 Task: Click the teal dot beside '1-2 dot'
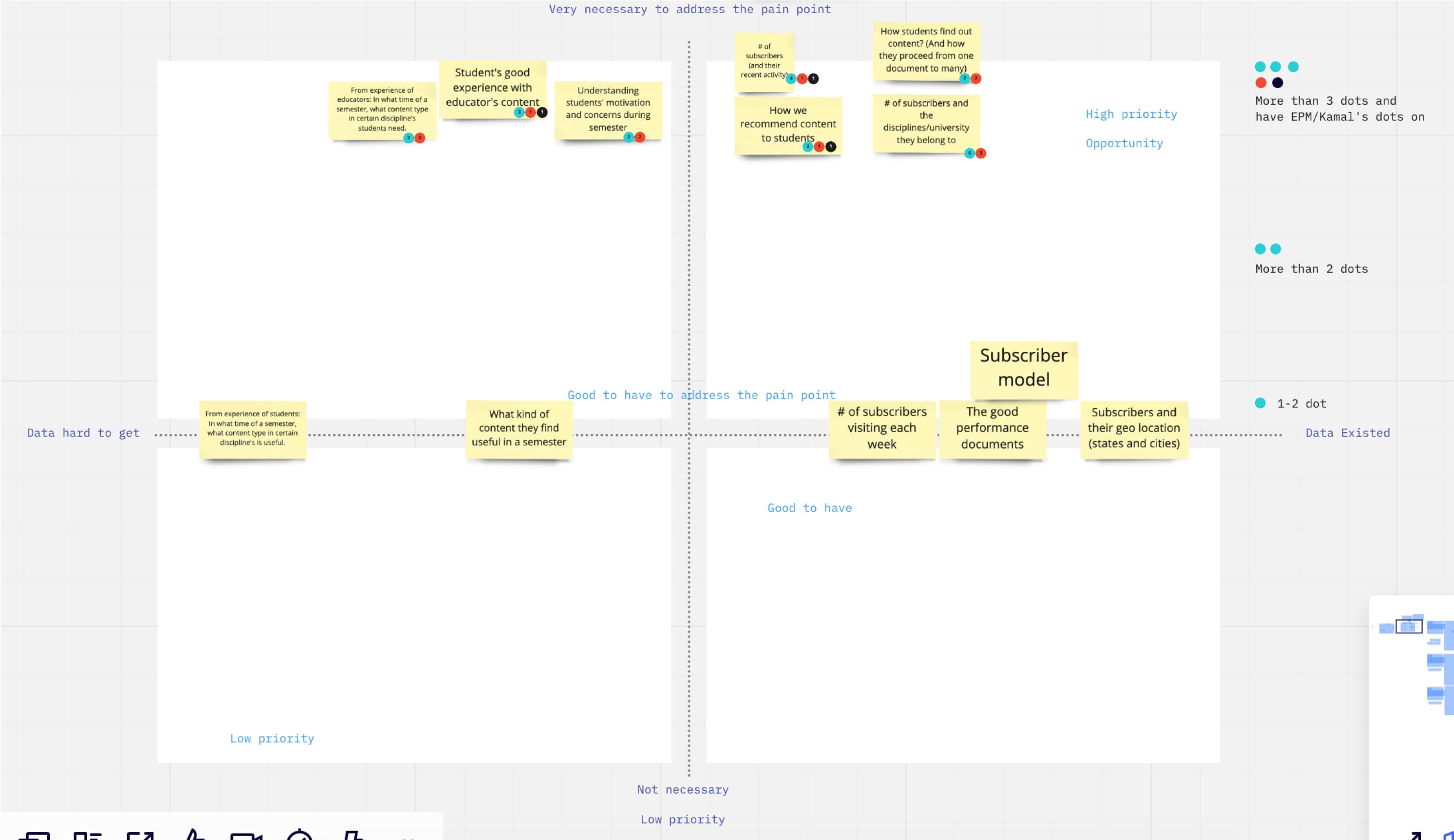tap(1260, 403)
